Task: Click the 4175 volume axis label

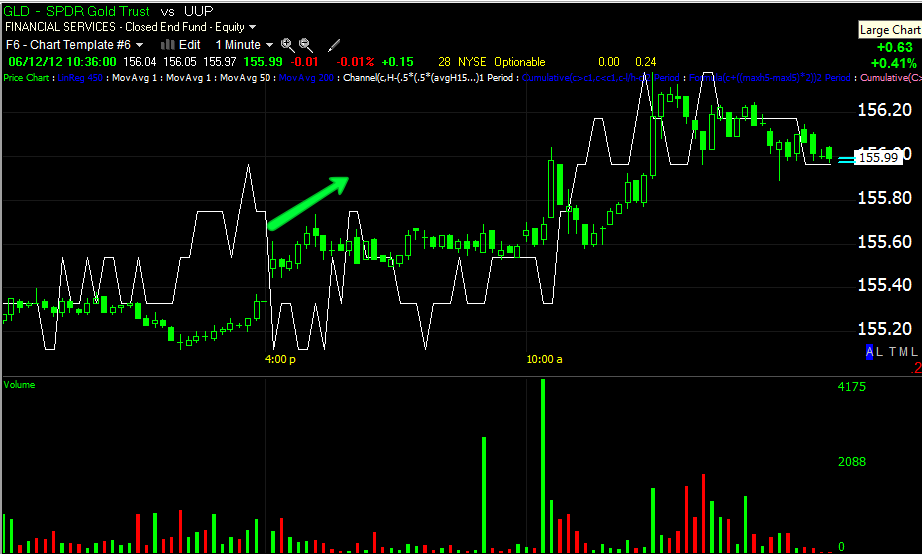Action: (851, 387)
